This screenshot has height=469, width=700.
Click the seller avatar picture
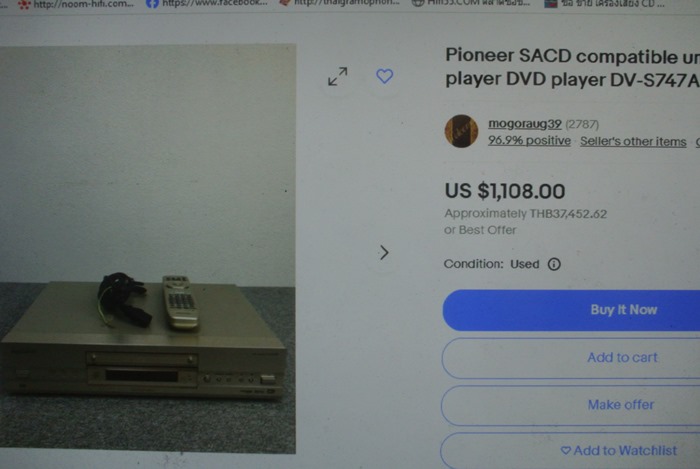click(462, 131)
